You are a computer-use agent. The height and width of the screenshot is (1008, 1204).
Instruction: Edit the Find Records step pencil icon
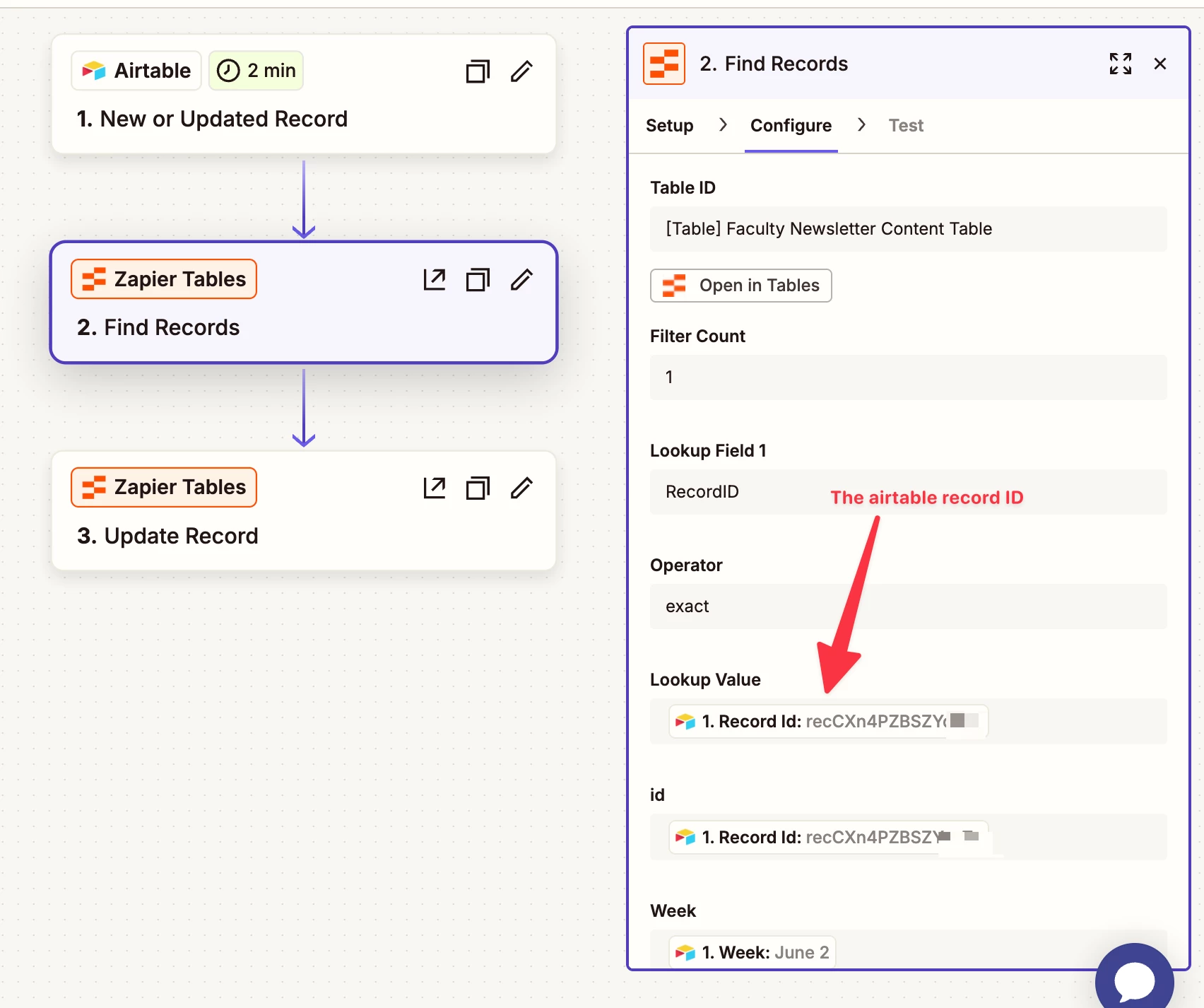[521, 280]
